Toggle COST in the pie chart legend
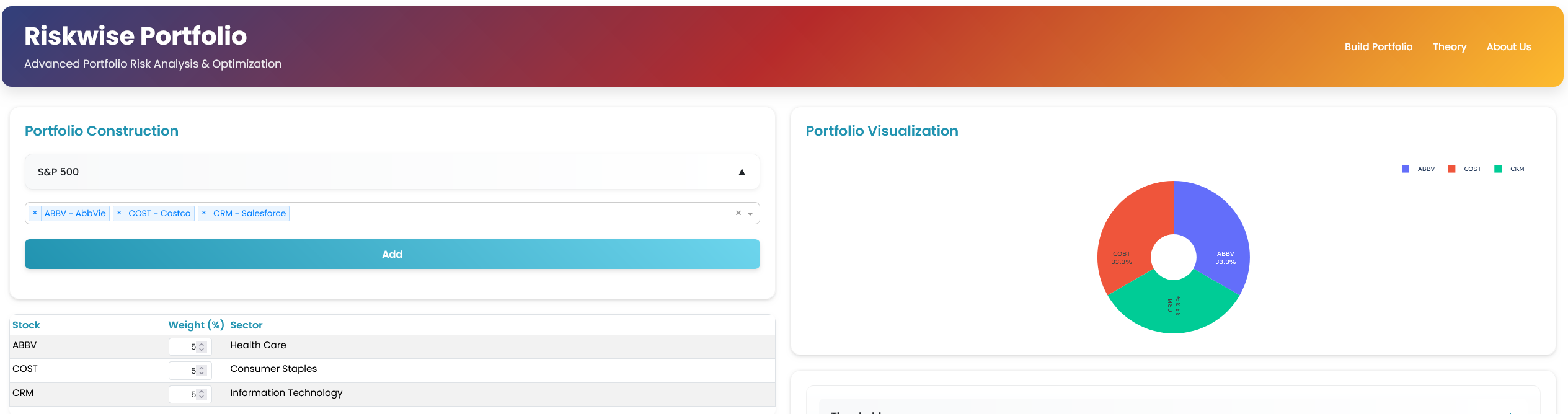This screenshot has width=1568, height=414. click(1464, 169)
